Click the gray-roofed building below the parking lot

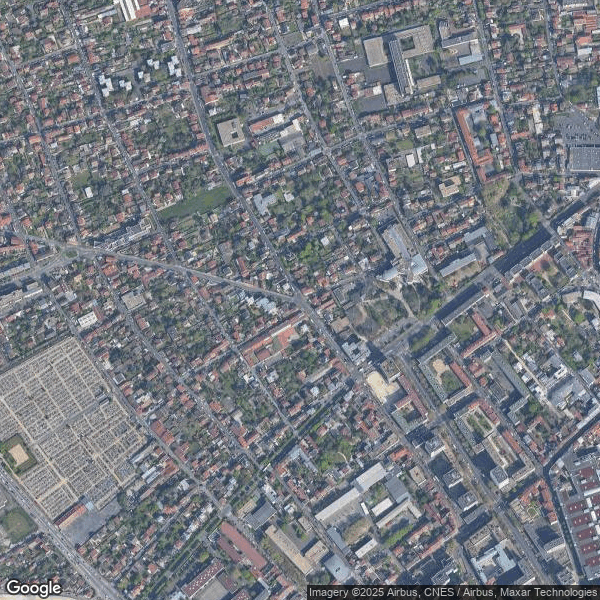(583, 159)
